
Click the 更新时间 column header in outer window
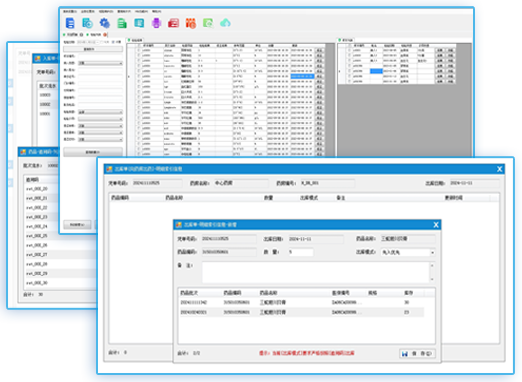453,198
